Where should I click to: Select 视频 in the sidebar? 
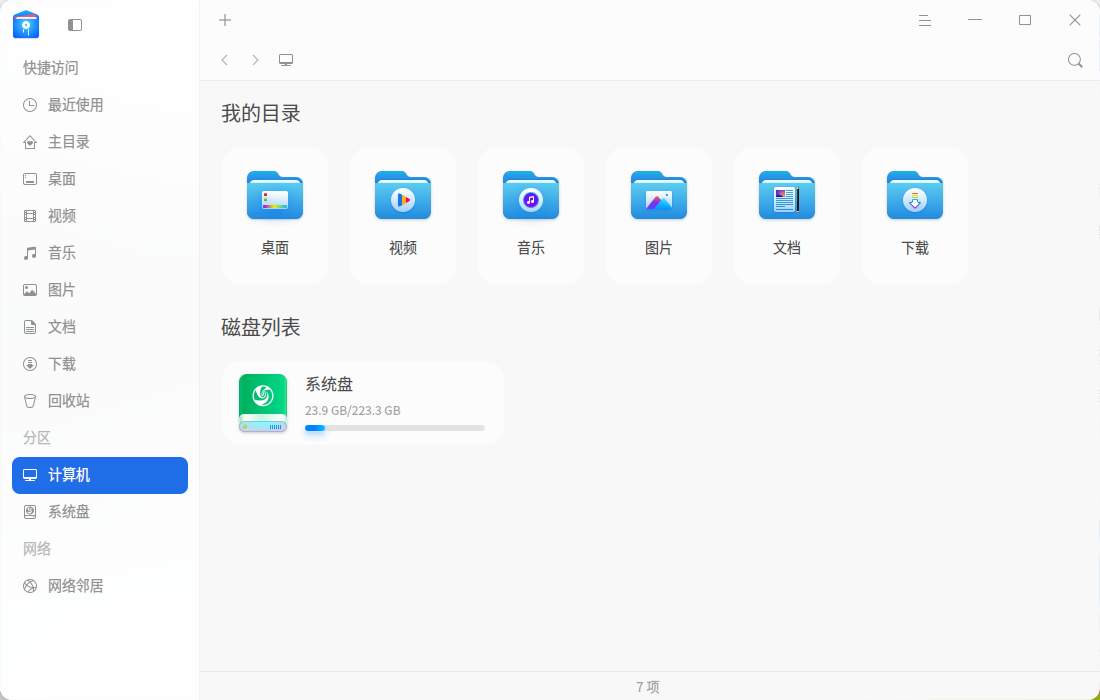(x=100, y=216)
